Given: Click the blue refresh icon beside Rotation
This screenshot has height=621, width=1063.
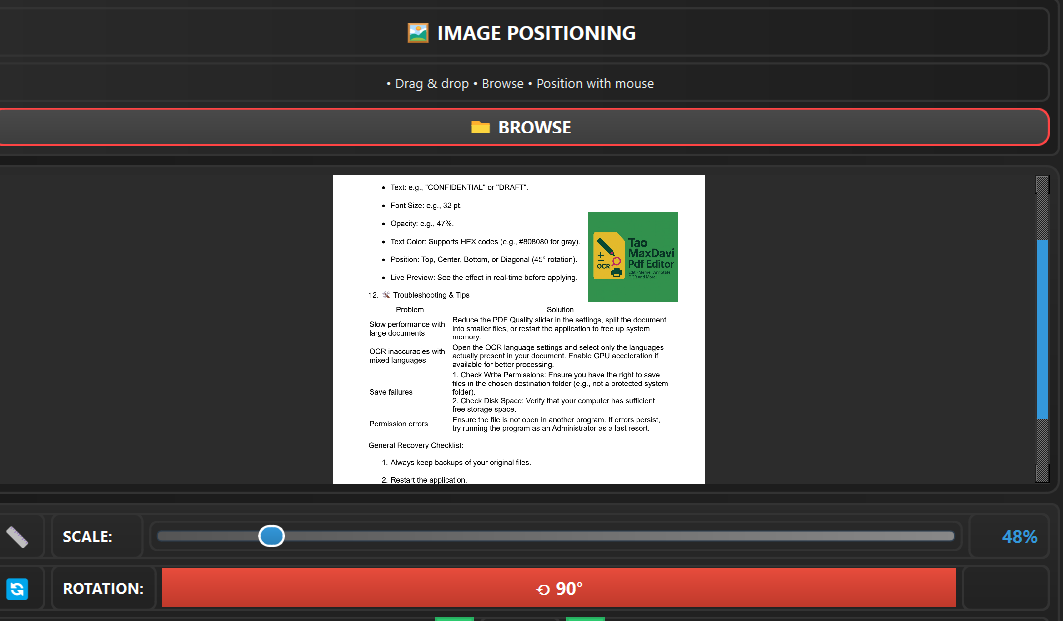Looking at the screenshot, I should [17, 589].
